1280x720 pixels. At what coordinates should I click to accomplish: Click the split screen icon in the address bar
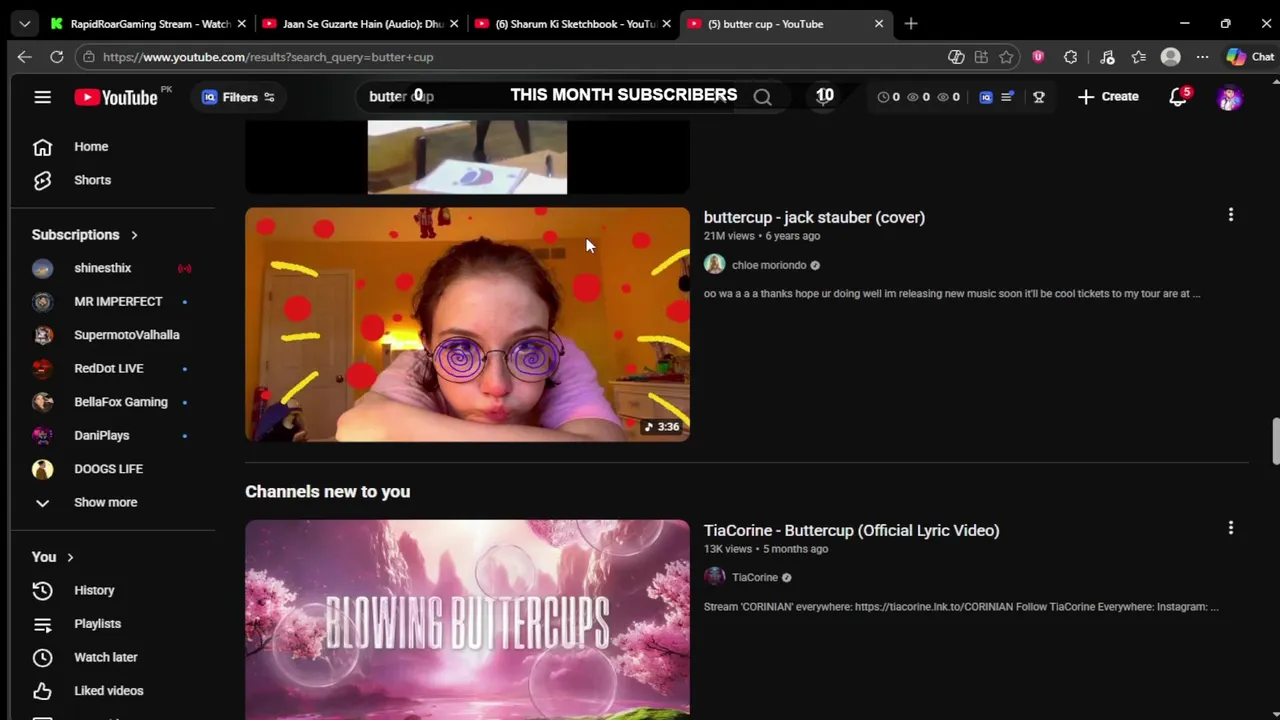[981, 57]
